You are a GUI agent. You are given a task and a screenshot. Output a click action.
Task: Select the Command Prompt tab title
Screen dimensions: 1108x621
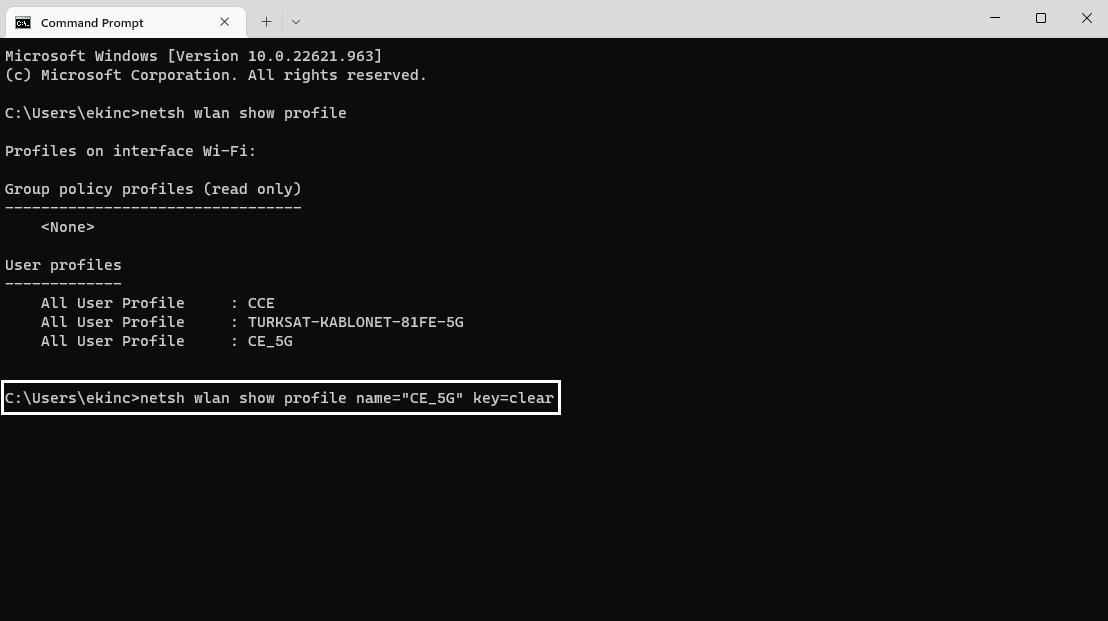coord(92,22)
